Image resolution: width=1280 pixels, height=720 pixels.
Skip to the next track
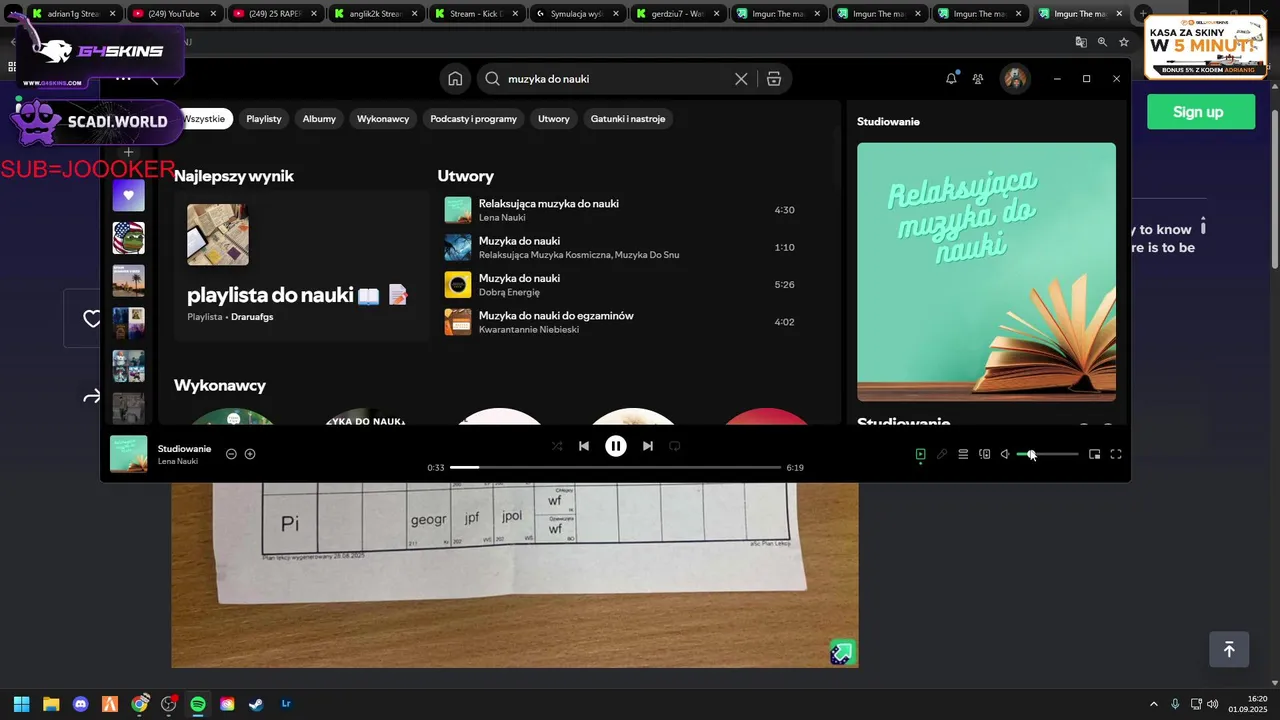click(x=648, y=446)
